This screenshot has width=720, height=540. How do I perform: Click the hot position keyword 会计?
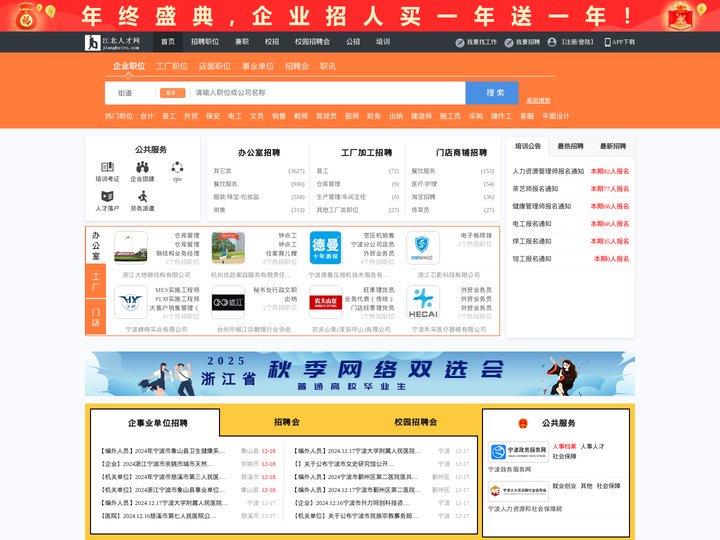(147, 116)
